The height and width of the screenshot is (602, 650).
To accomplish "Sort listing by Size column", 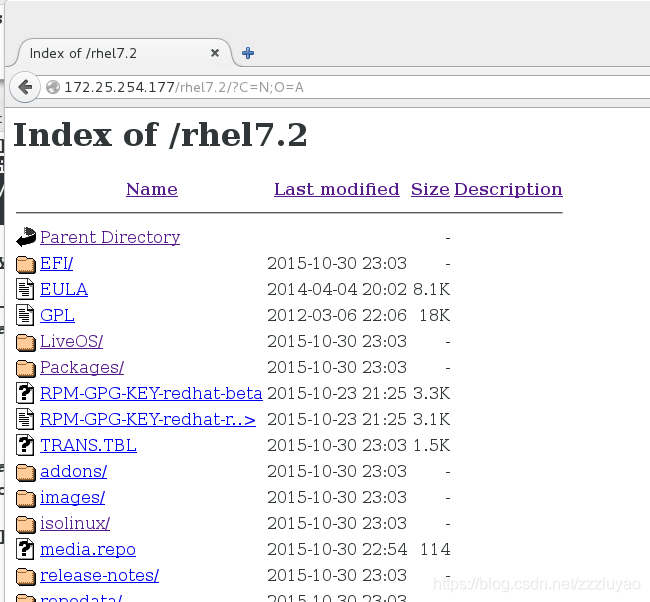I will pos(430,189).
